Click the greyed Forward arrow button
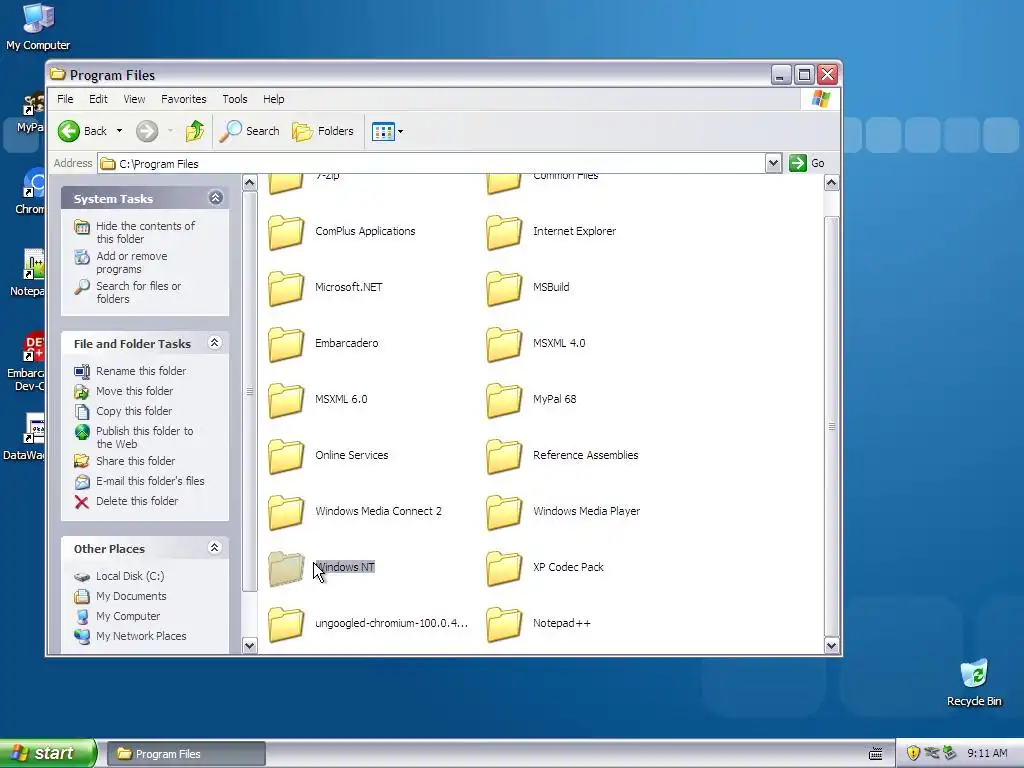The width and height of the screenshot is (1024, 768). tap(147, 131)
